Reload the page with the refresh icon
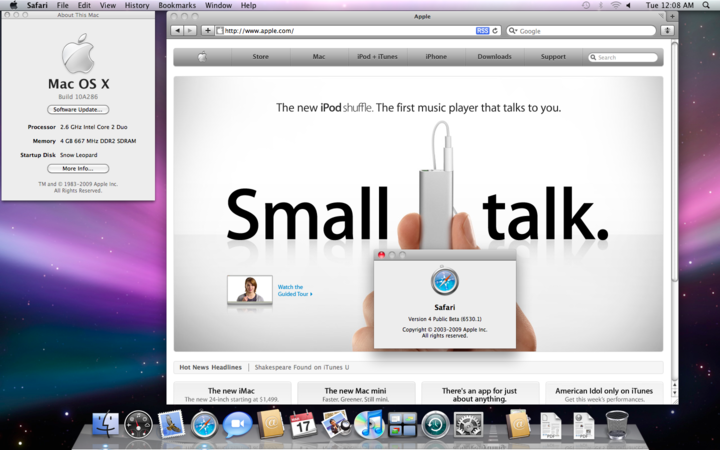The height and width of the screenshot is (450, 720). [495, 31]
